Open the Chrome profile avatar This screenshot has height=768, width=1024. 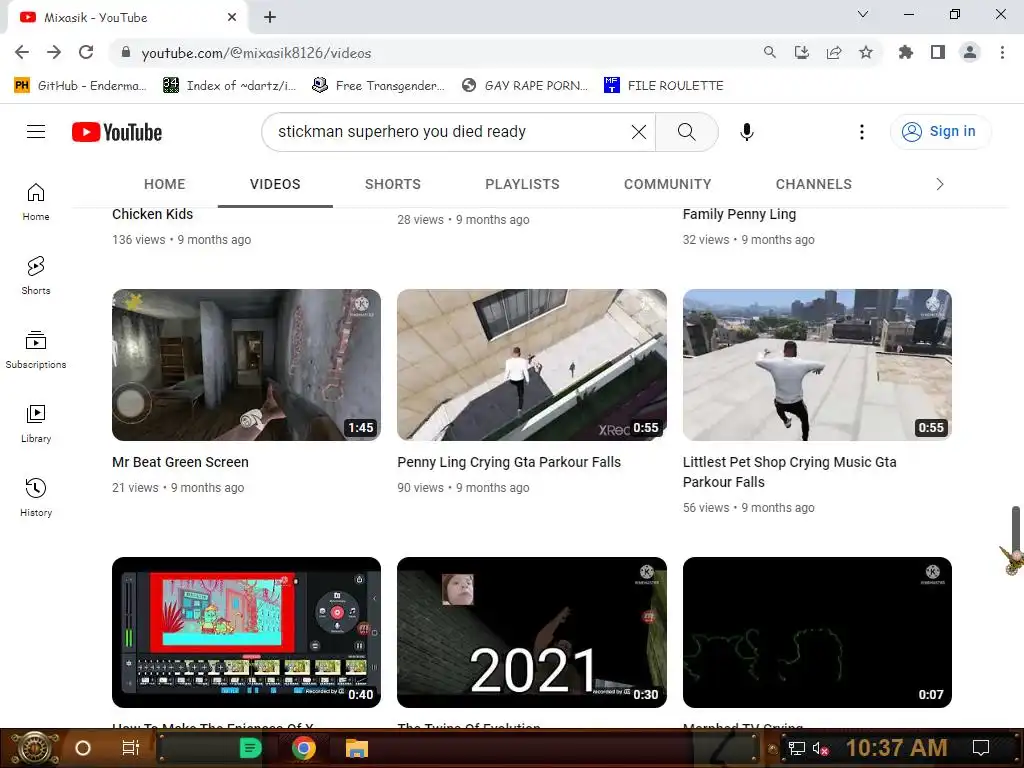(x=970, y=52)
